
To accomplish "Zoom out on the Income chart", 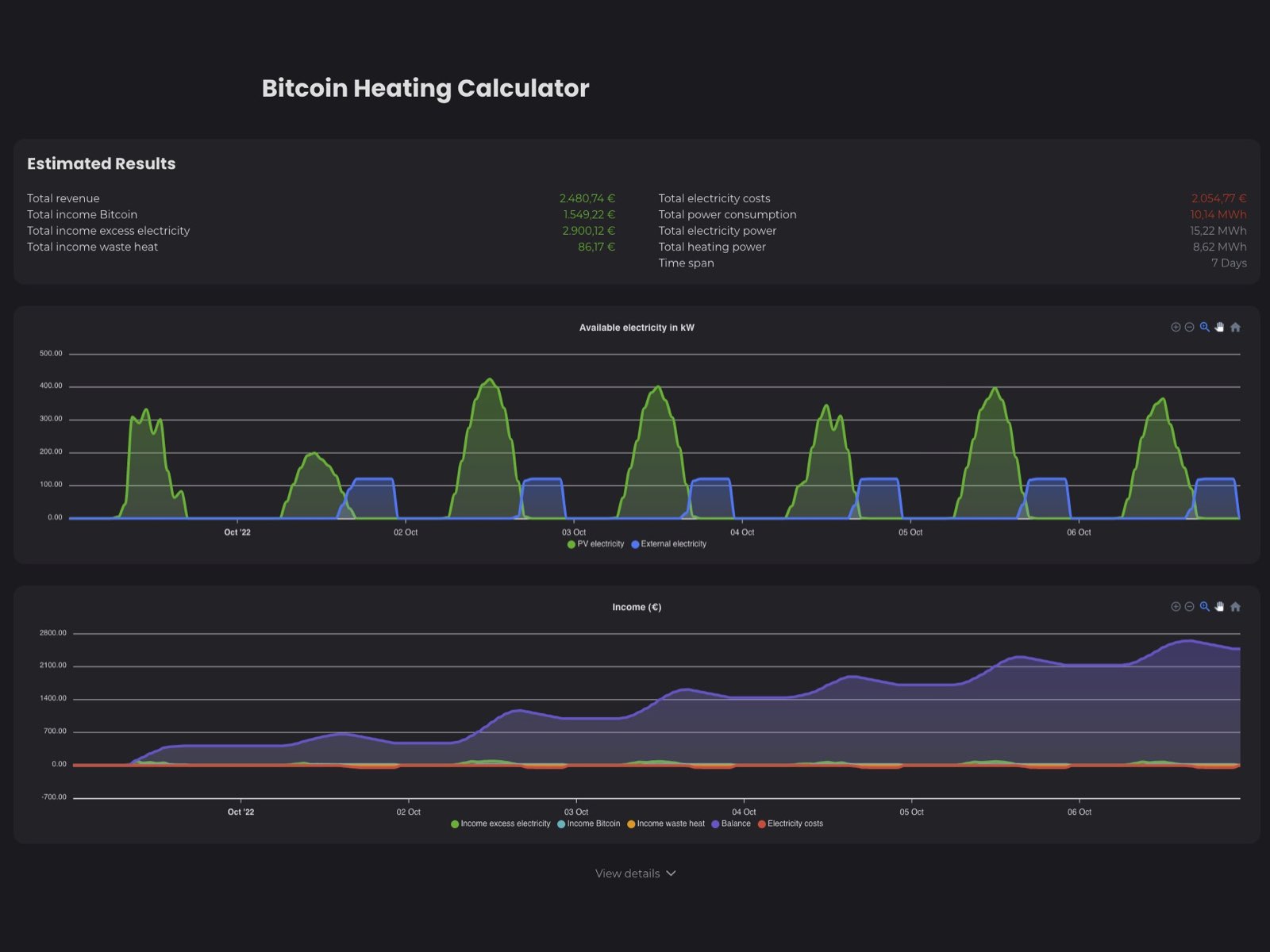I will (x=1189, y=606).
